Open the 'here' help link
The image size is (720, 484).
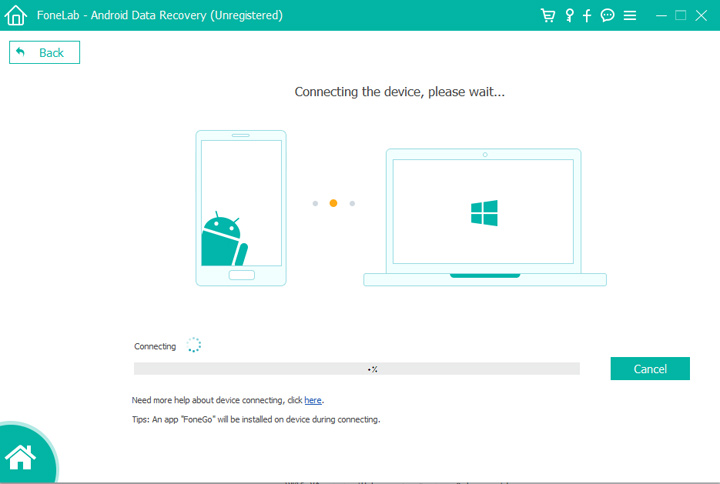(313, 400)
